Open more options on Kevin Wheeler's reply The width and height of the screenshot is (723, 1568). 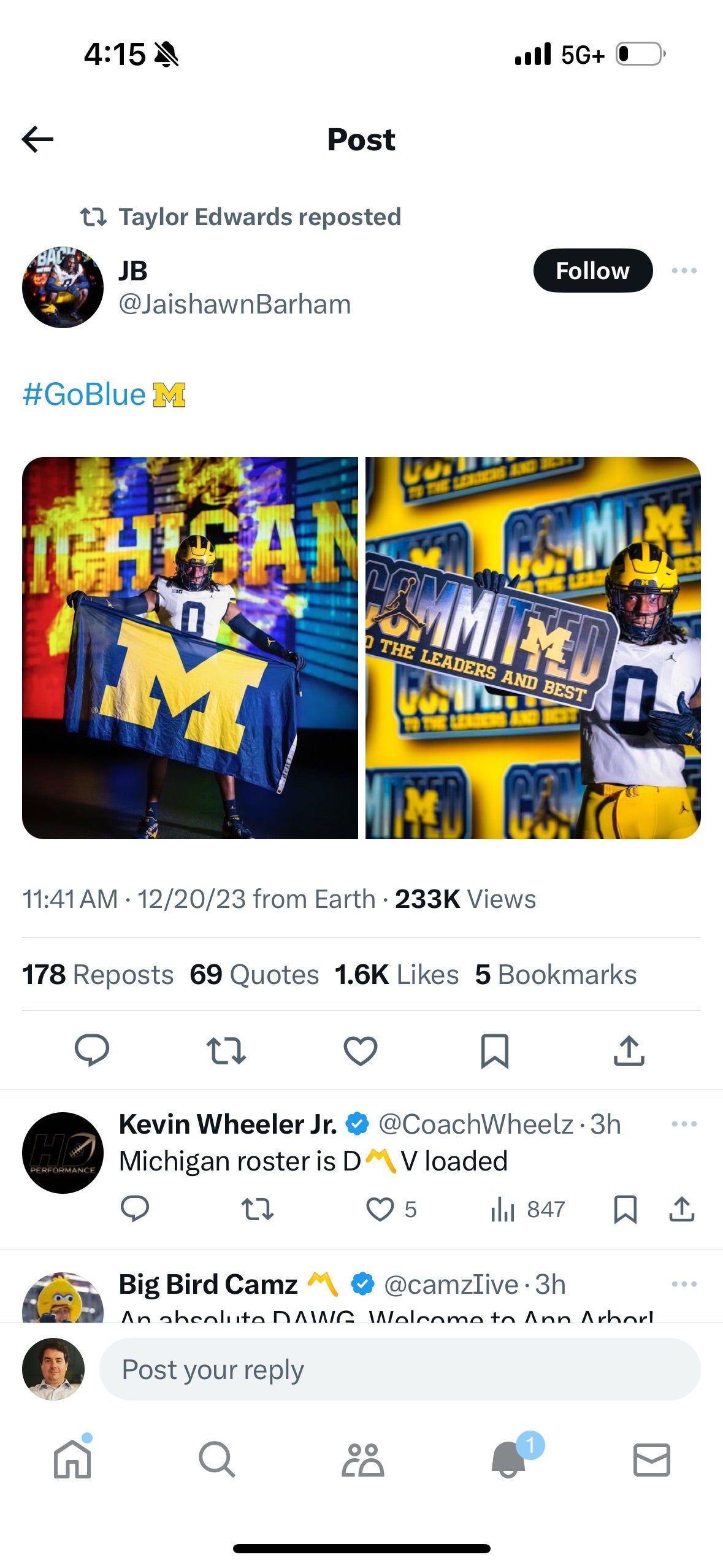tap(684, 1124)
